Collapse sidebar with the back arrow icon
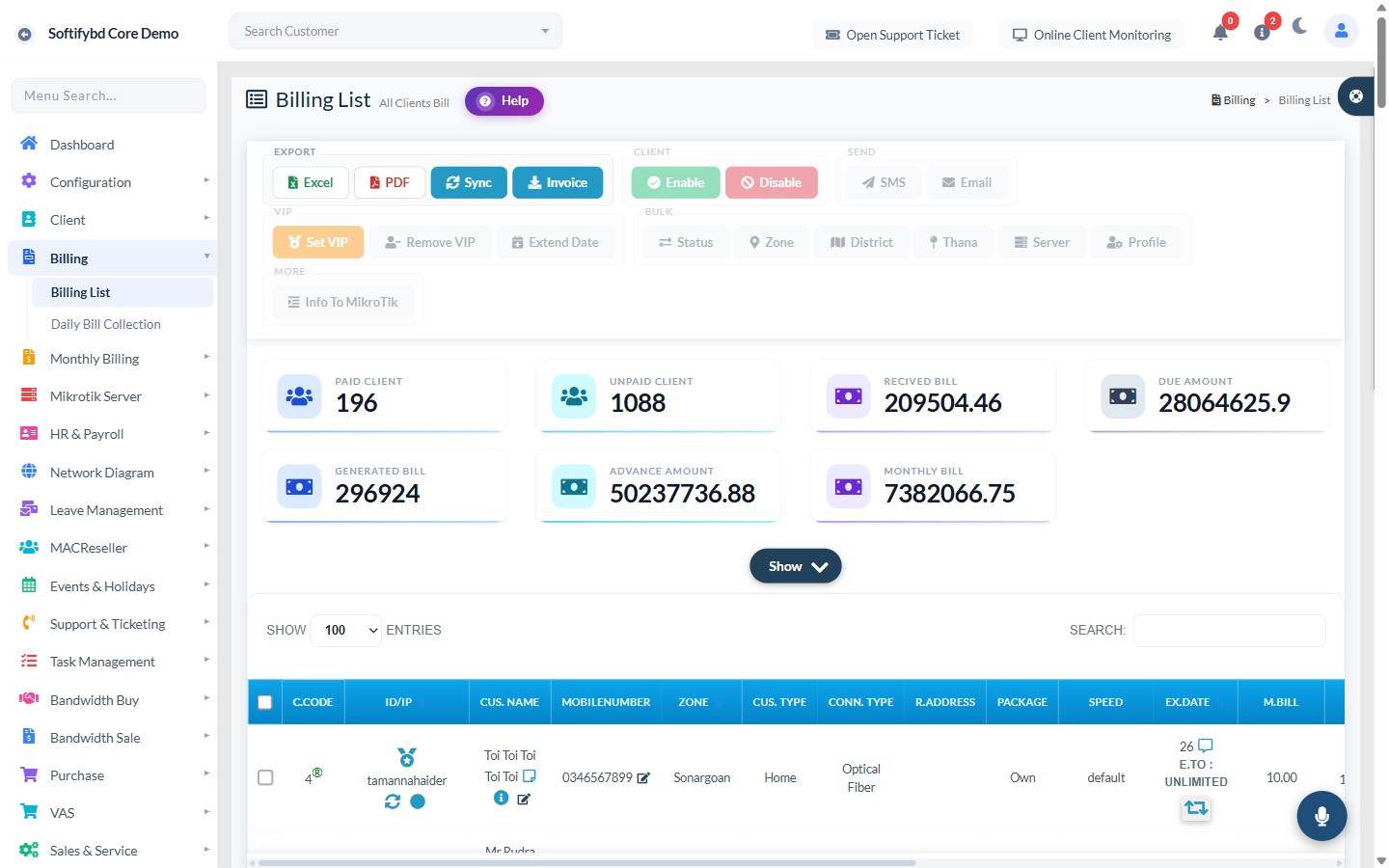The height and width of the screenshot is (868, 1389). (x=25, y=34)
